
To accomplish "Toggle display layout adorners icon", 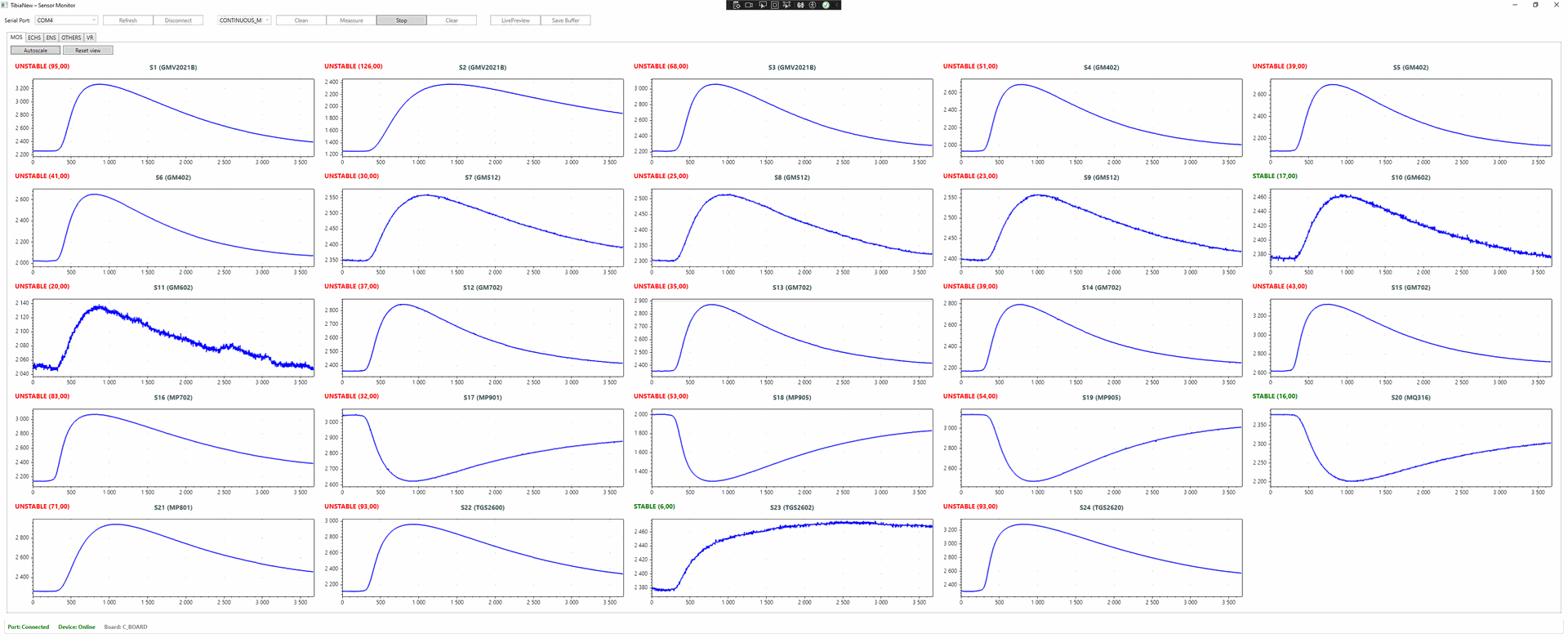I will [x=775, y=5].
